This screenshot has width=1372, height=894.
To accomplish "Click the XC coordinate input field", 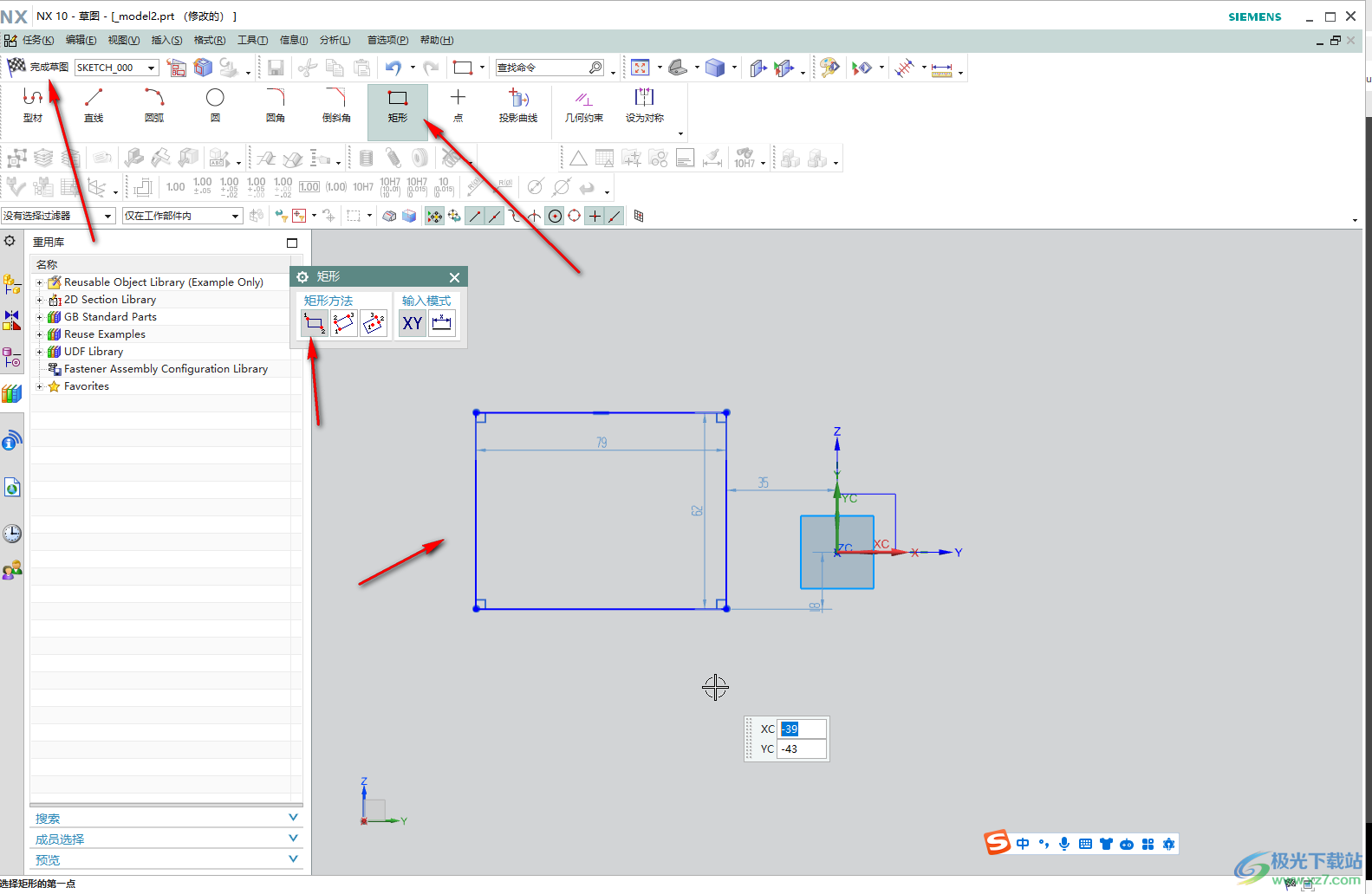I will 801,729.
